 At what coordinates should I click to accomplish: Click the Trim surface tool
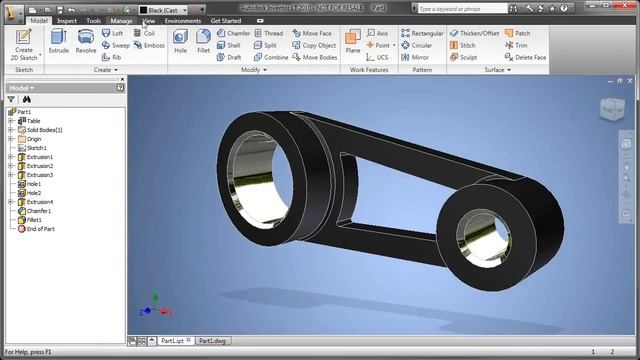[x=516, y=45]
